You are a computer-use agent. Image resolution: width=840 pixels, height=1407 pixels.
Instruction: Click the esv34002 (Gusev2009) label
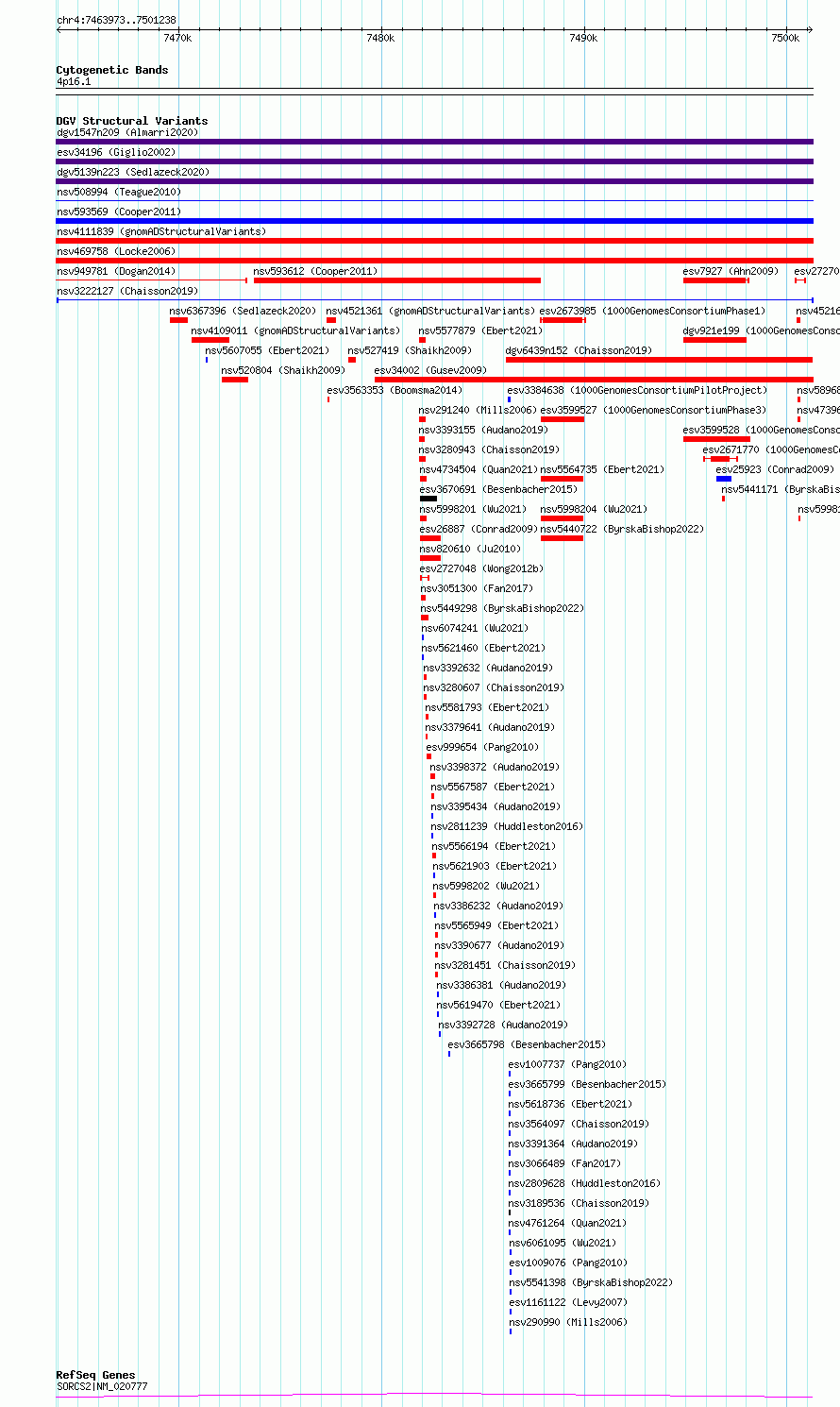click(x=430, y=370)
